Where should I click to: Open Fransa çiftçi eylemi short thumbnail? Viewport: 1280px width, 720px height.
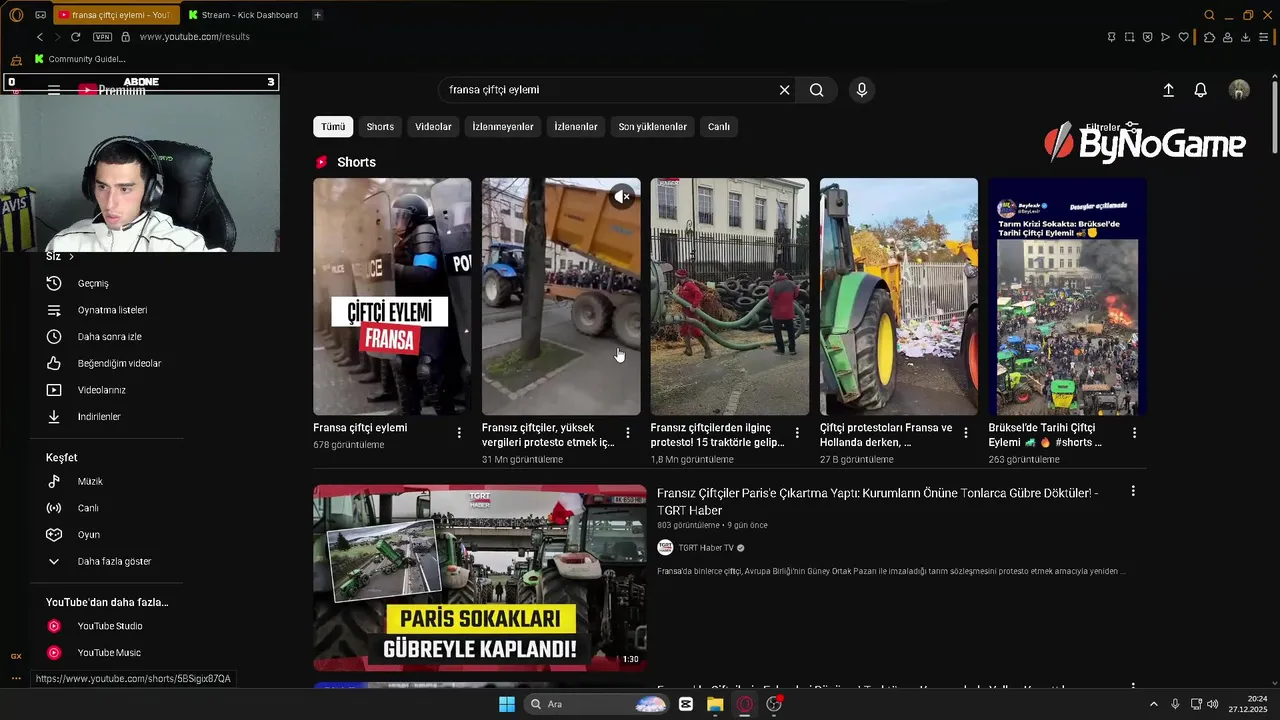(392, 296)
